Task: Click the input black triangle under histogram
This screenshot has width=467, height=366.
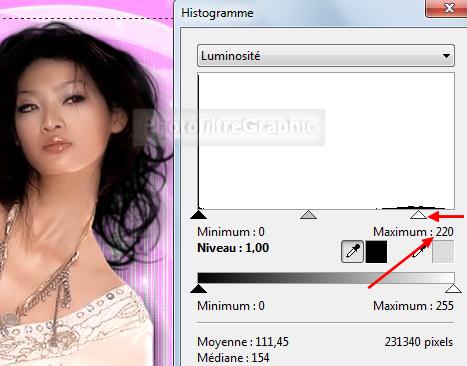Action: [x=199, y=214]
